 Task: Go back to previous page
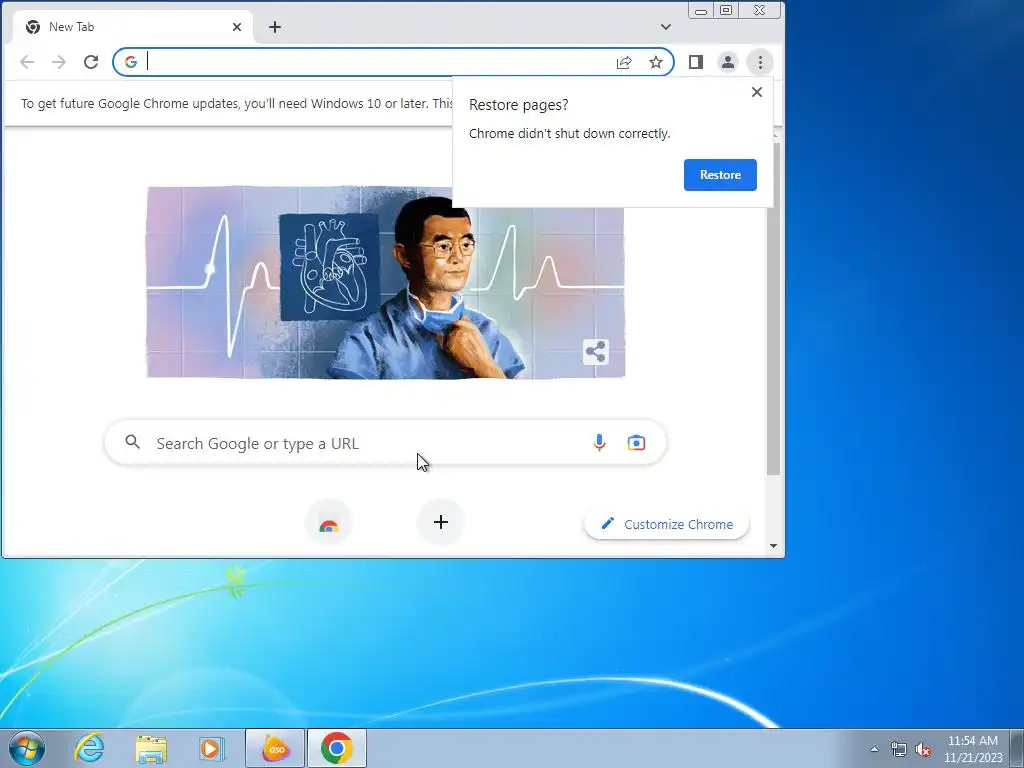click(27, 62)
